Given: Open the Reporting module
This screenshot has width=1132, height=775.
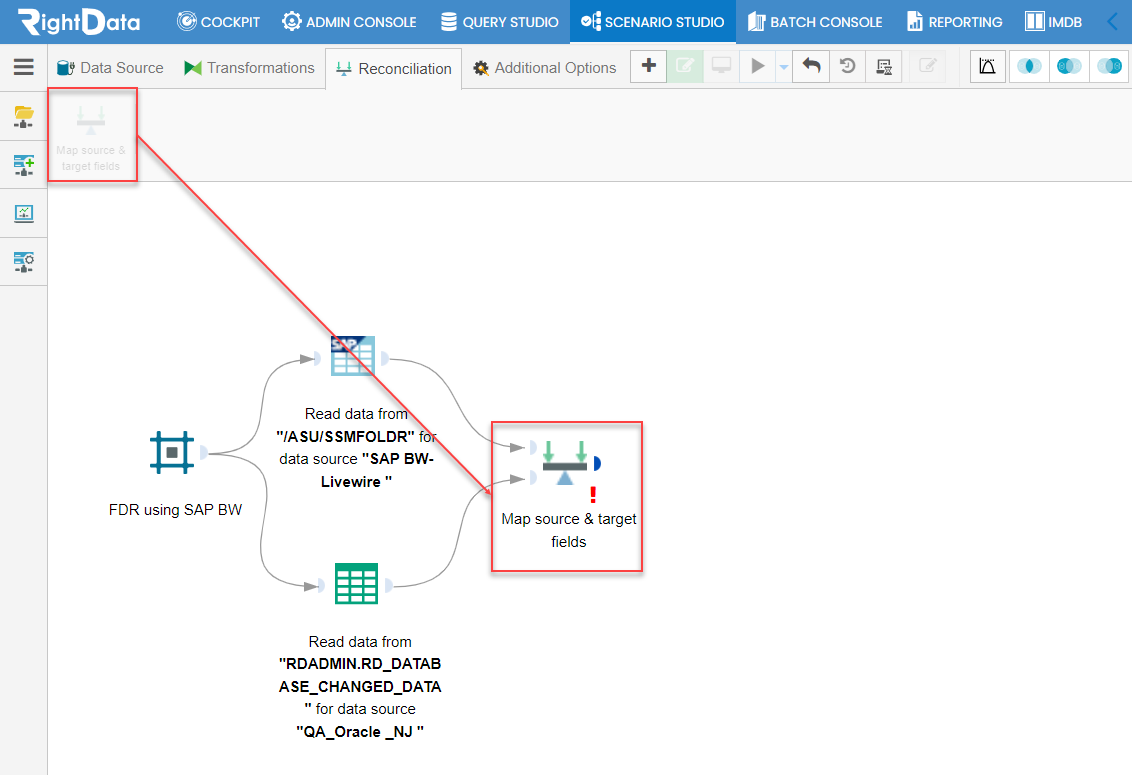Looking at the screenshot, I should (954, 22).
